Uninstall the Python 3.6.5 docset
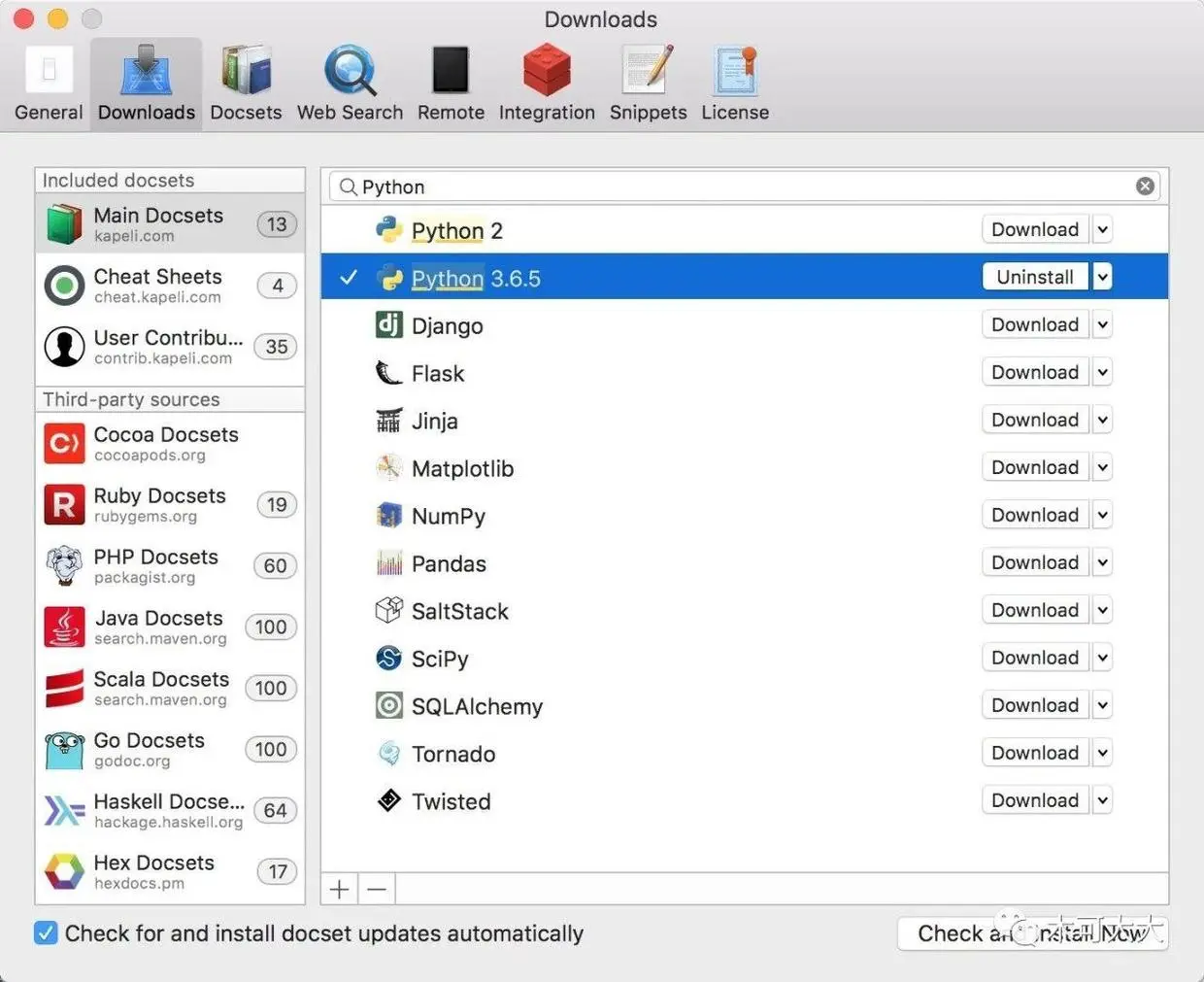This screenshot has width=1204, height=982. click(x=1035, y=277)
